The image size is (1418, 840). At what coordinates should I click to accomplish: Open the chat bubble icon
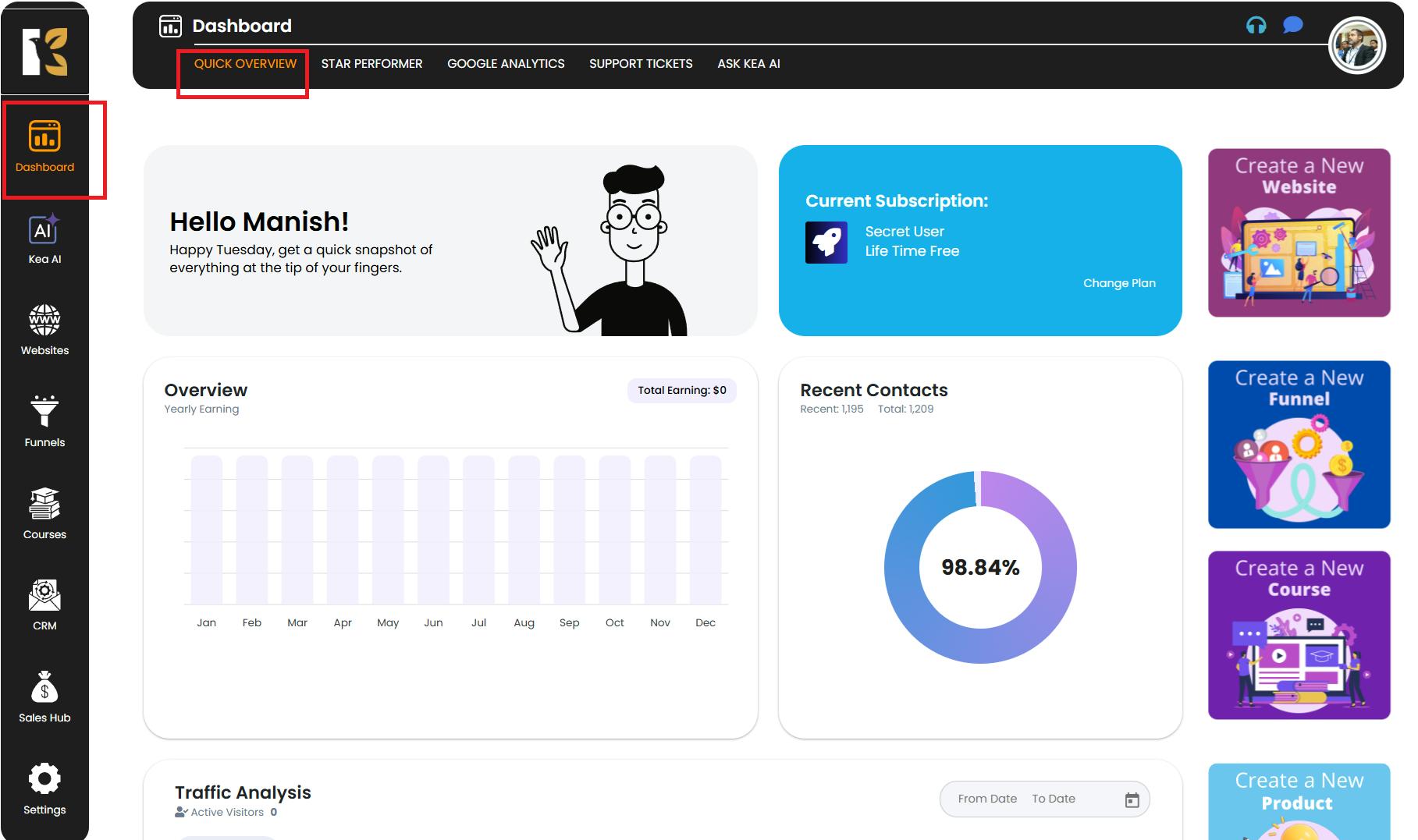pos(1292,26)
